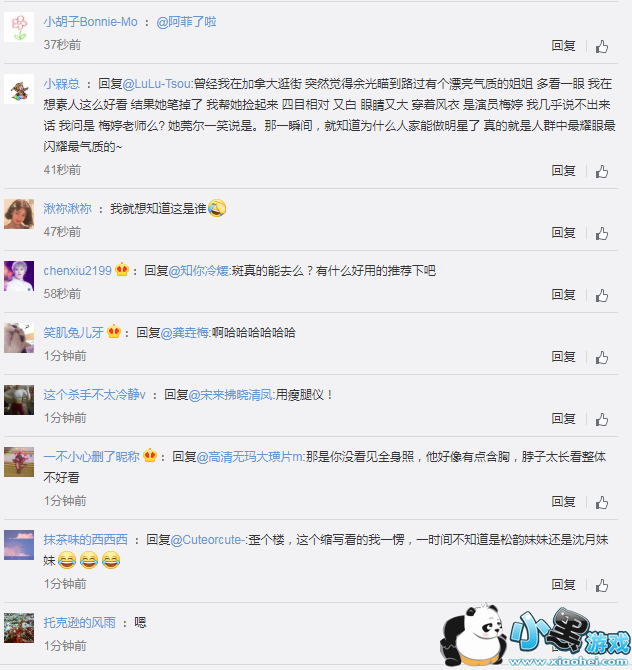
Task: Open the @Cuteorcute- mention link
Action: (209, 540)
